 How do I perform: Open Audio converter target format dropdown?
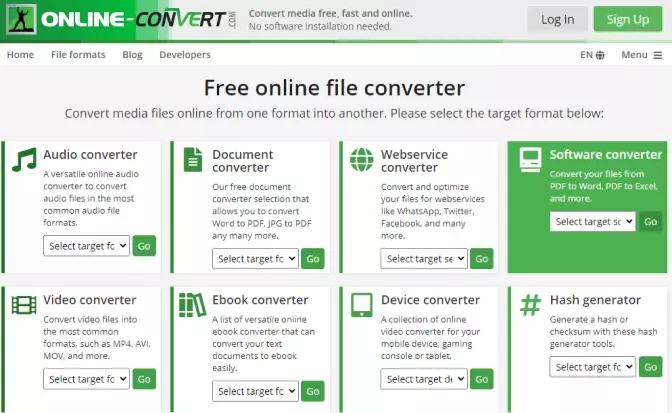(86, 246)
